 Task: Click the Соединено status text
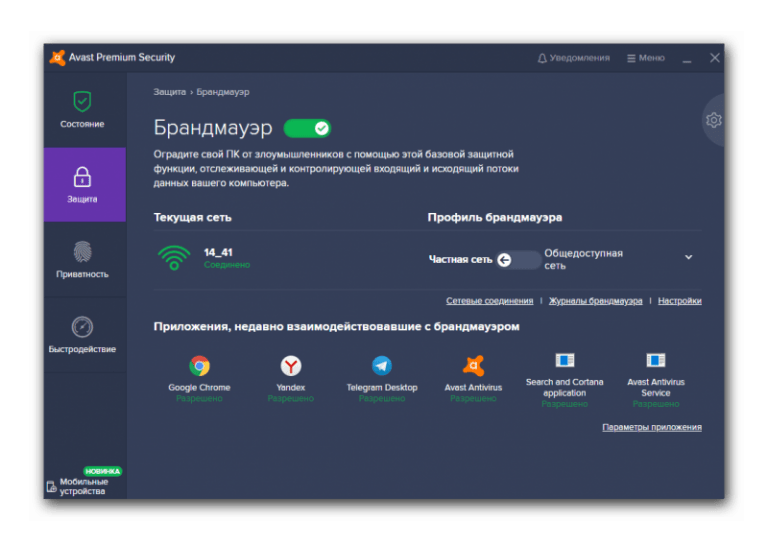[x=227, y=265]
